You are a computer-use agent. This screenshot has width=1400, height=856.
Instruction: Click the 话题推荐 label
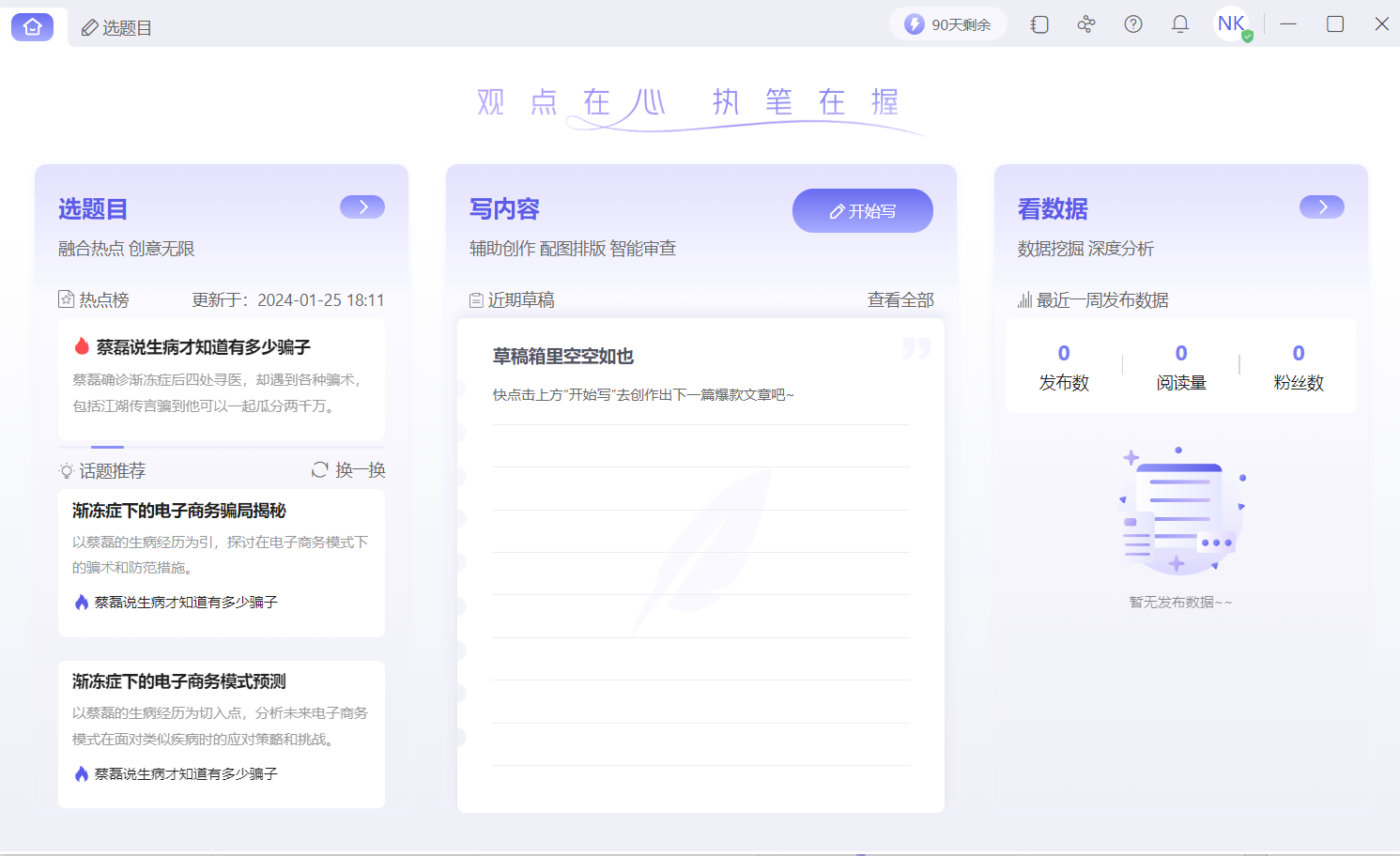pos(102,471)
